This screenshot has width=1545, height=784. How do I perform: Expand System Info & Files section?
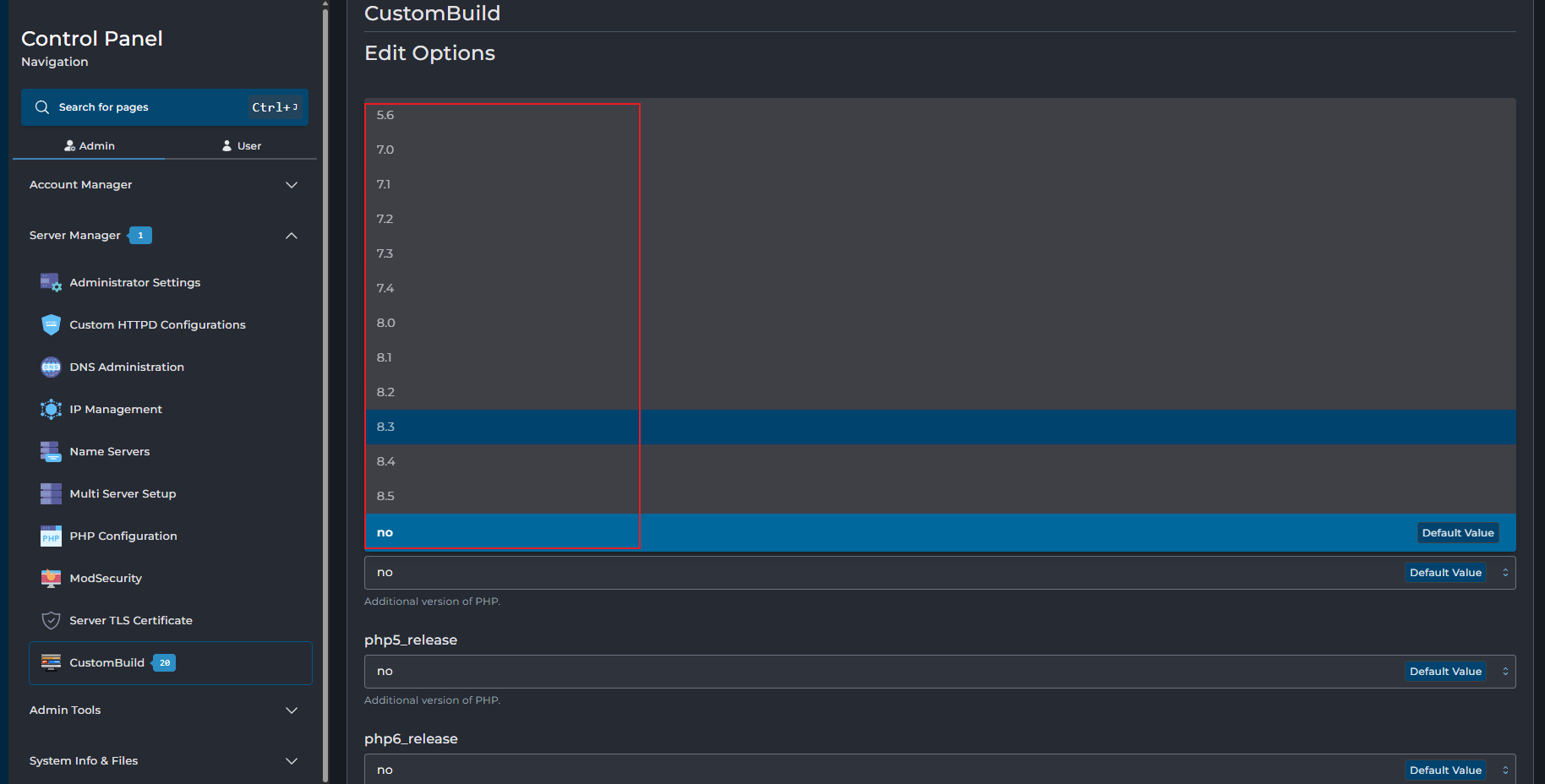[x=291, y=761]
